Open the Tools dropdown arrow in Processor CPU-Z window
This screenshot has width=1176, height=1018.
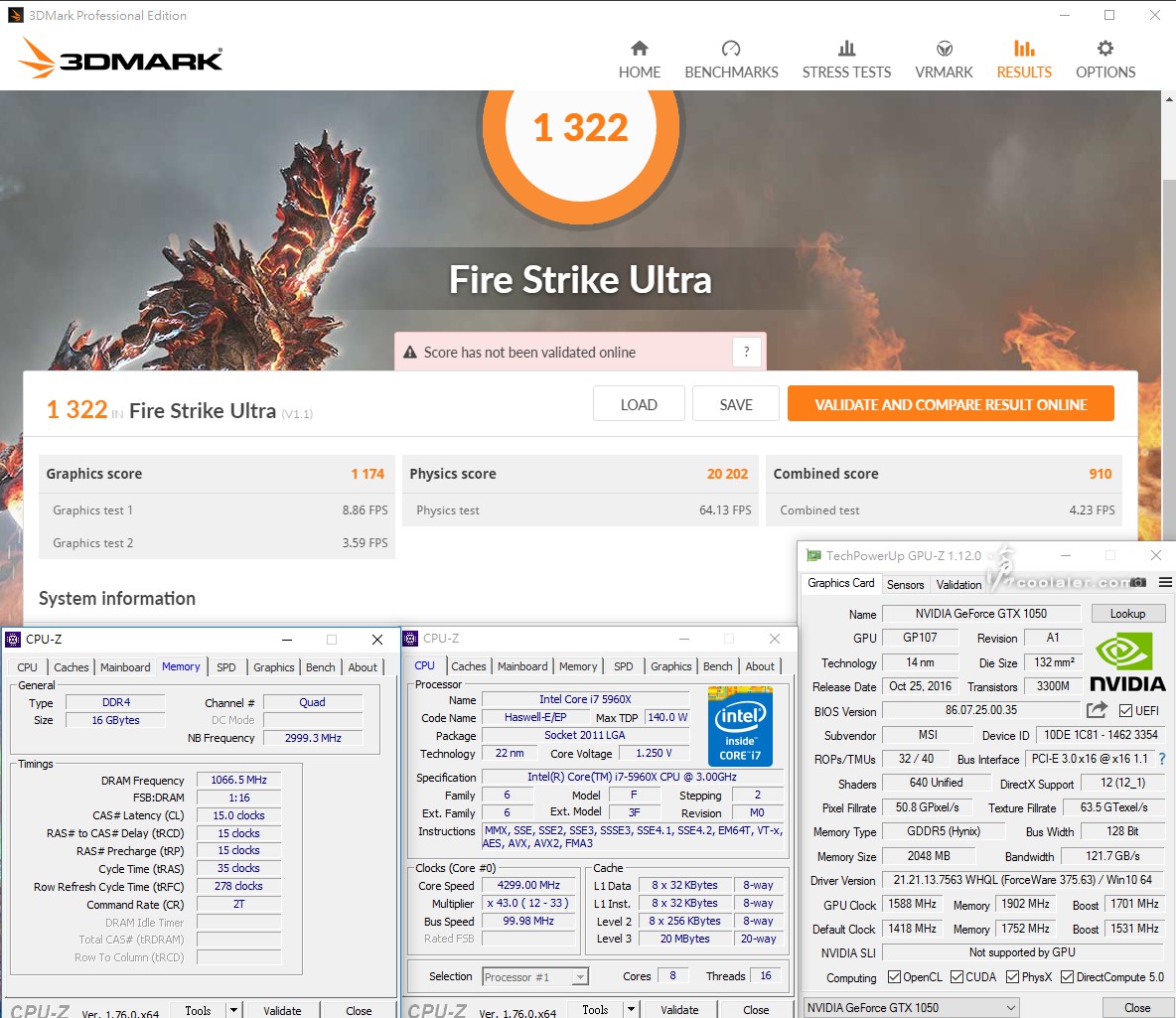click(632, 1010)
